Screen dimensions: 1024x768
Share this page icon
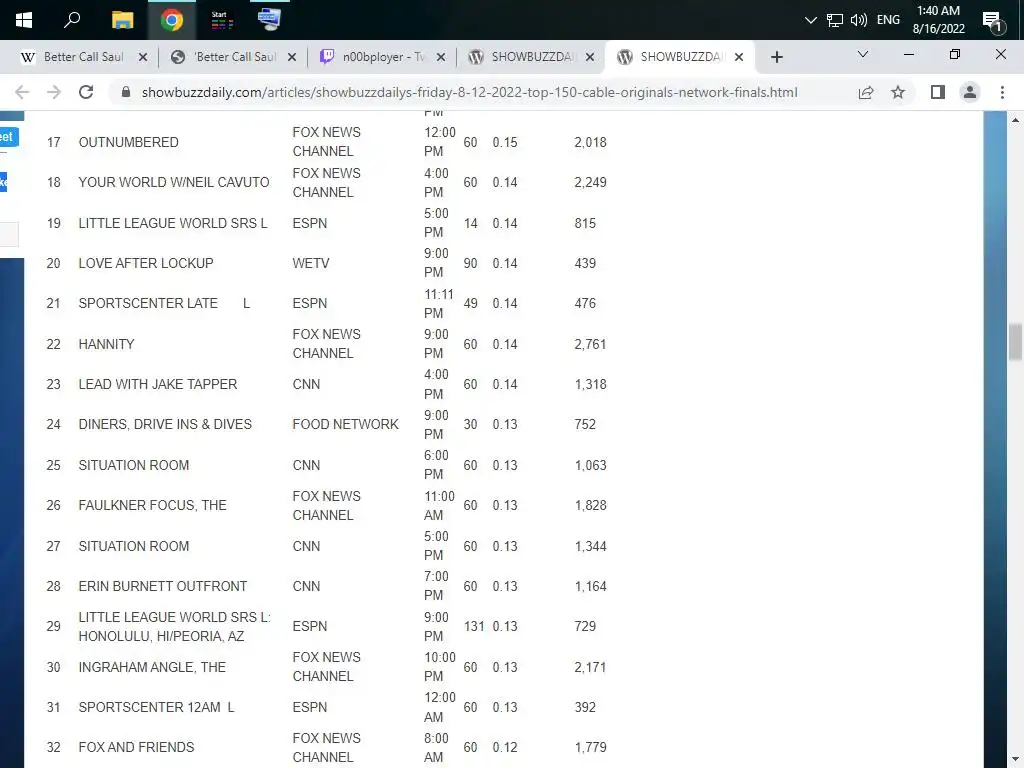[x=866, y=93]
